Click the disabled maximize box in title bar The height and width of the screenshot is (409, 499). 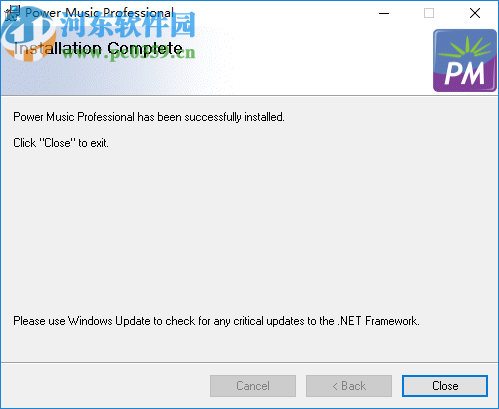(429, 13)
